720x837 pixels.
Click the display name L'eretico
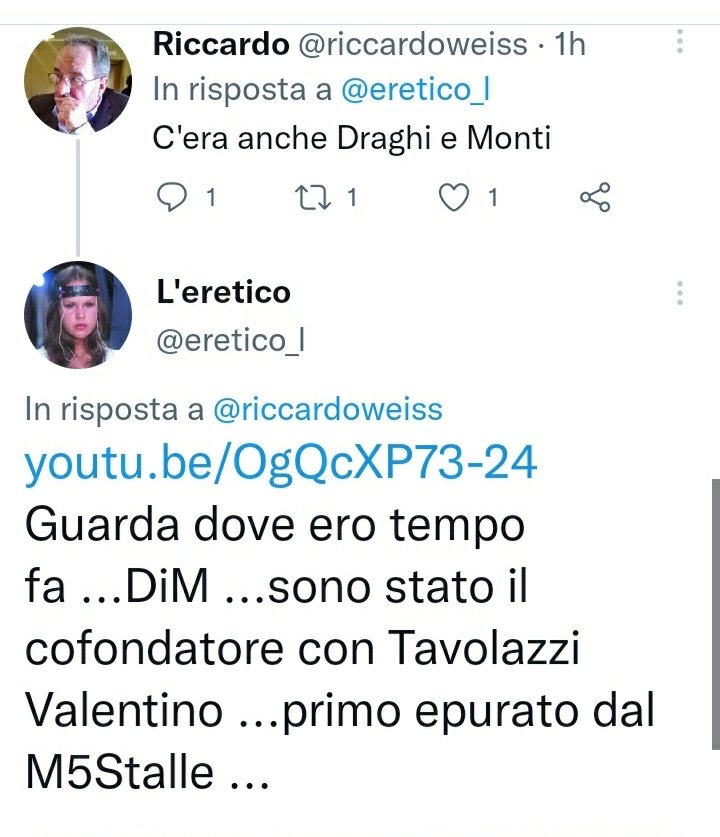[x=224, y=293]
